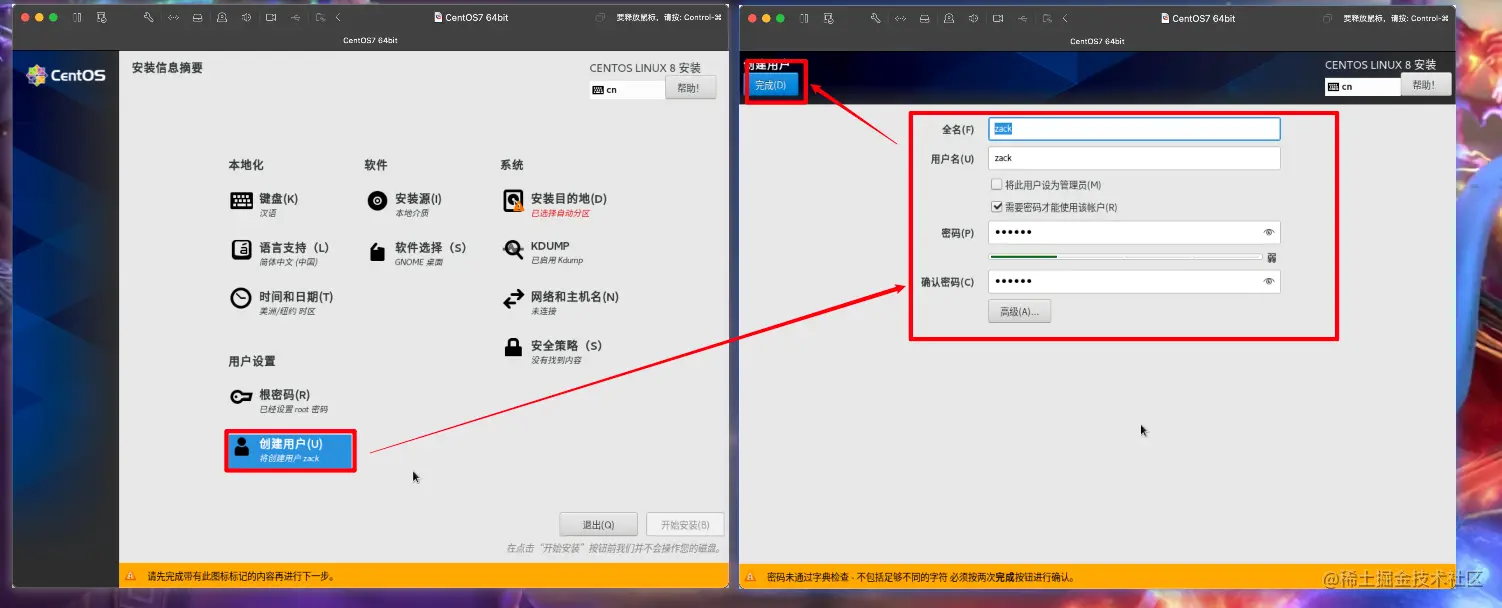Viewport: 1502px width, 608px height.
Task: Click sound speaker icon in right toolbar
Action: [x=973, y=18]
